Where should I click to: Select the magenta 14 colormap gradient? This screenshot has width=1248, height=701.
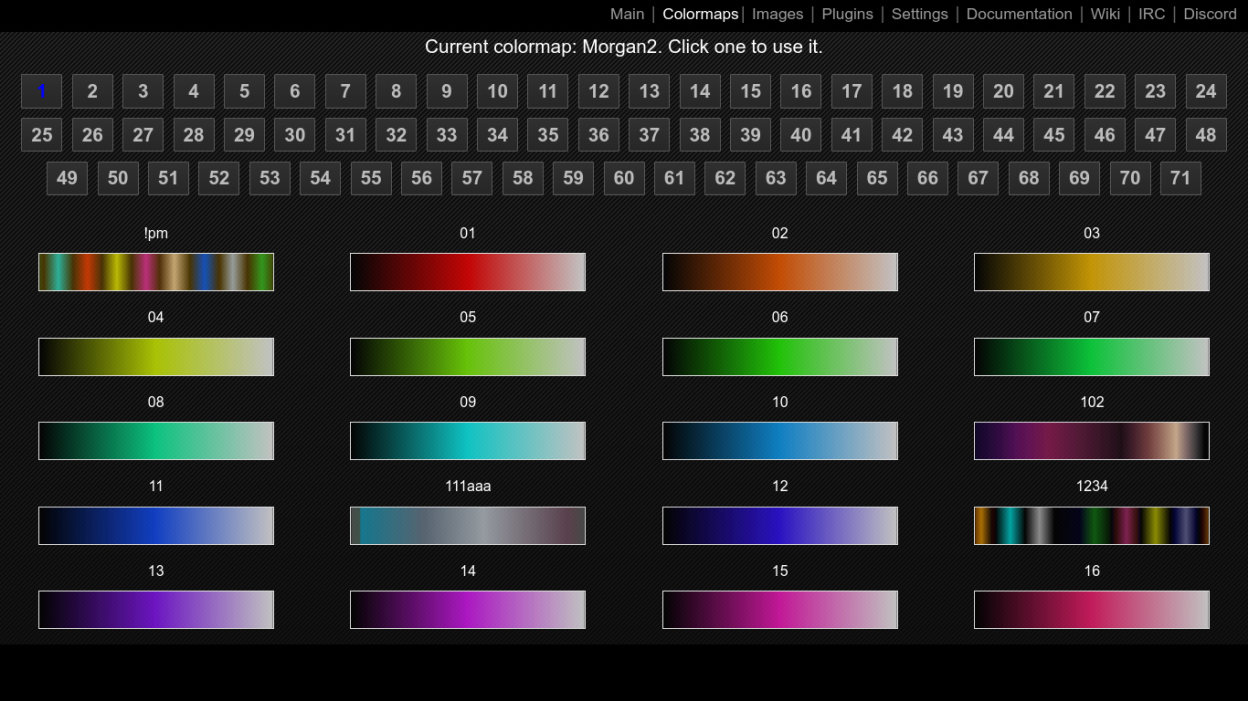coord(467,610)
